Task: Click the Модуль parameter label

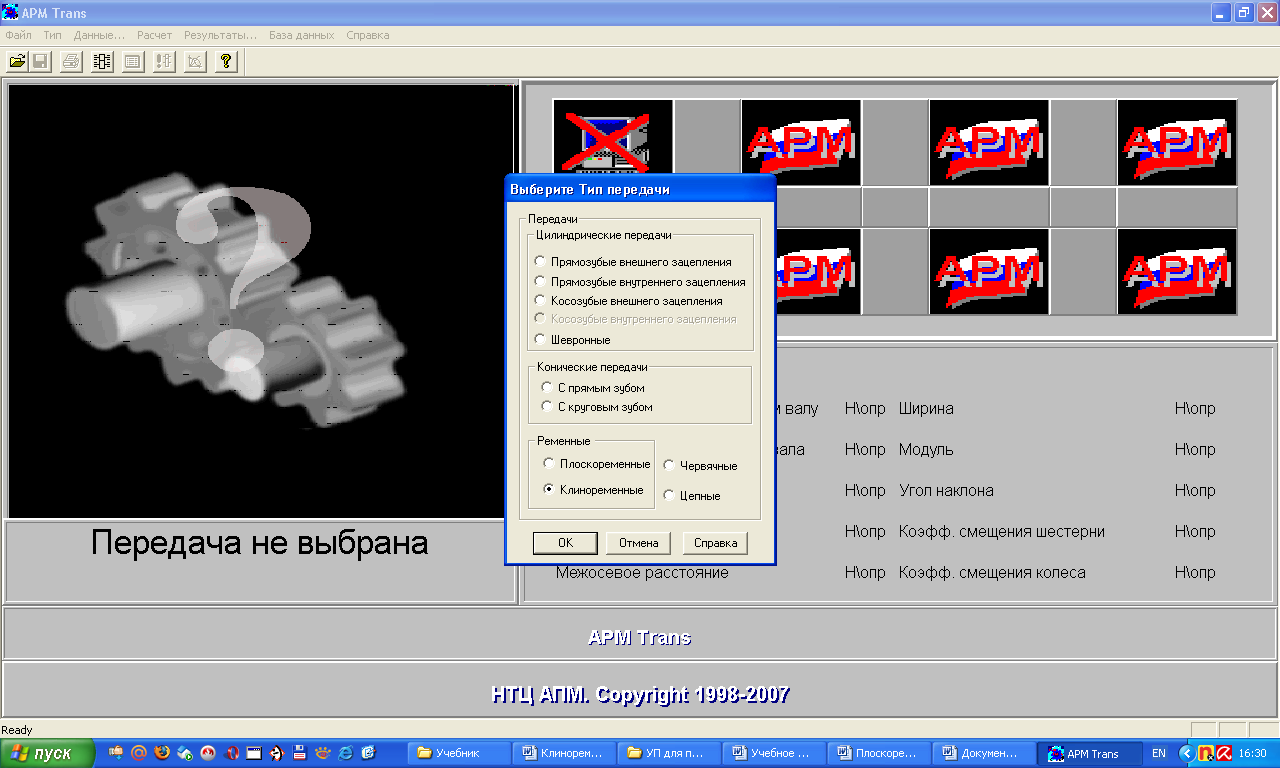Action: [926, 450]
